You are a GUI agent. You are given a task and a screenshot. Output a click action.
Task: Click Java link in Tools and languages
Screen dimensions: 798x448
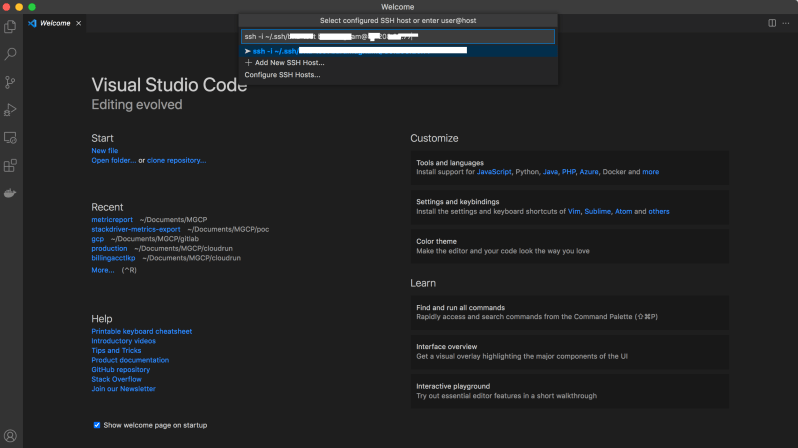click(x=550, y=172)
